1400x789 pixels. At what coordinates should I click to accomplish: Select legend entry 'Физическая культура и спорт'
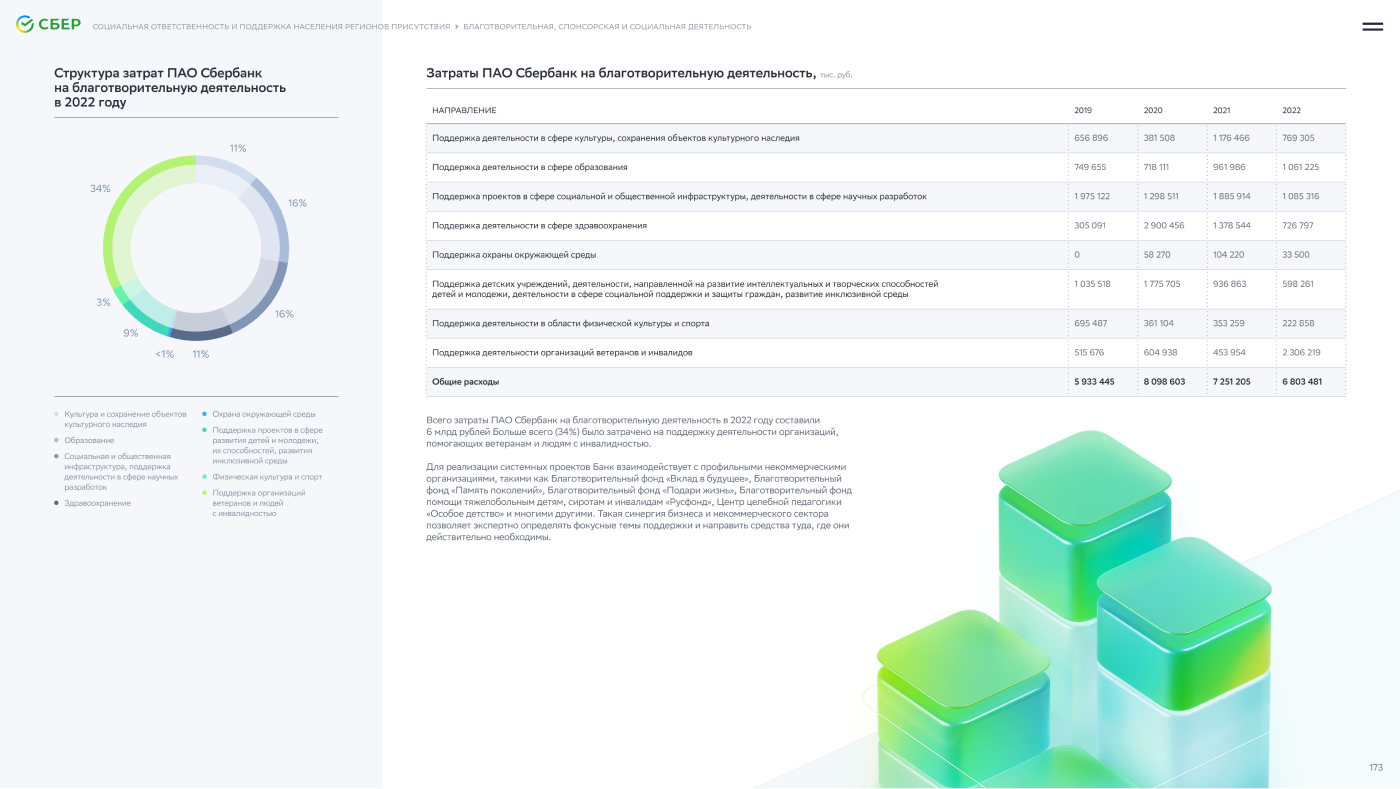[x=267, y=477]
